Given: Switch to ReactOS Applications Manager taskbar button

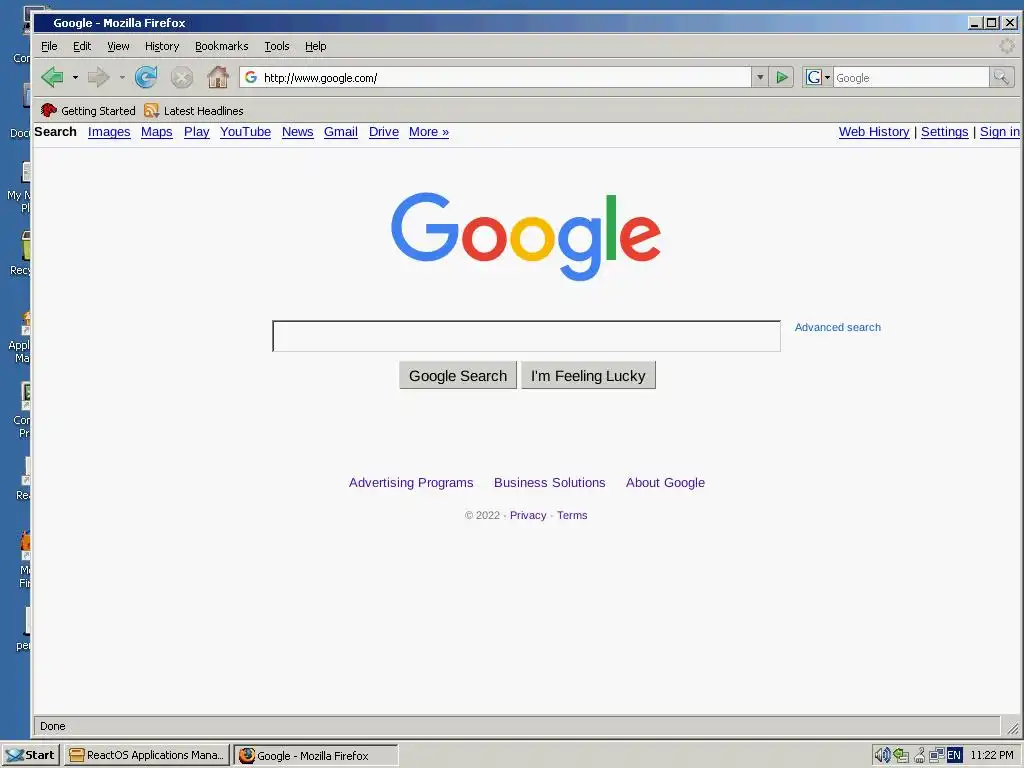Looking at the screenshot, I should point(147,755).
